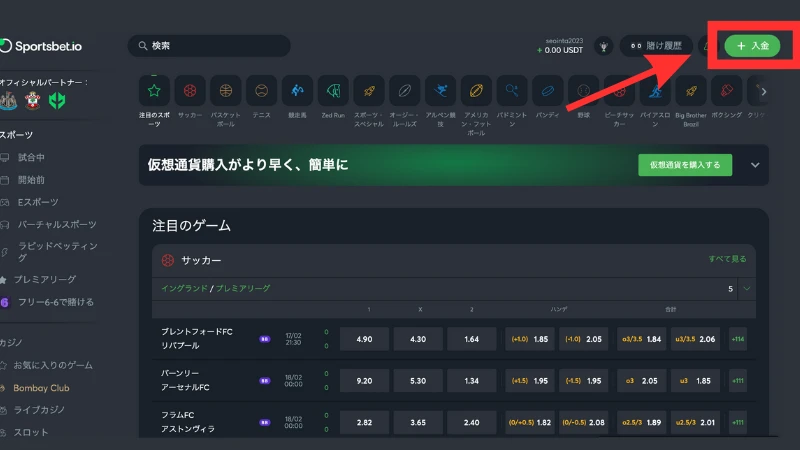The width and height of the screenshot is (800, 450).
Task: Collapse the Premier League section chevron
Action: (x=746, y=289)
